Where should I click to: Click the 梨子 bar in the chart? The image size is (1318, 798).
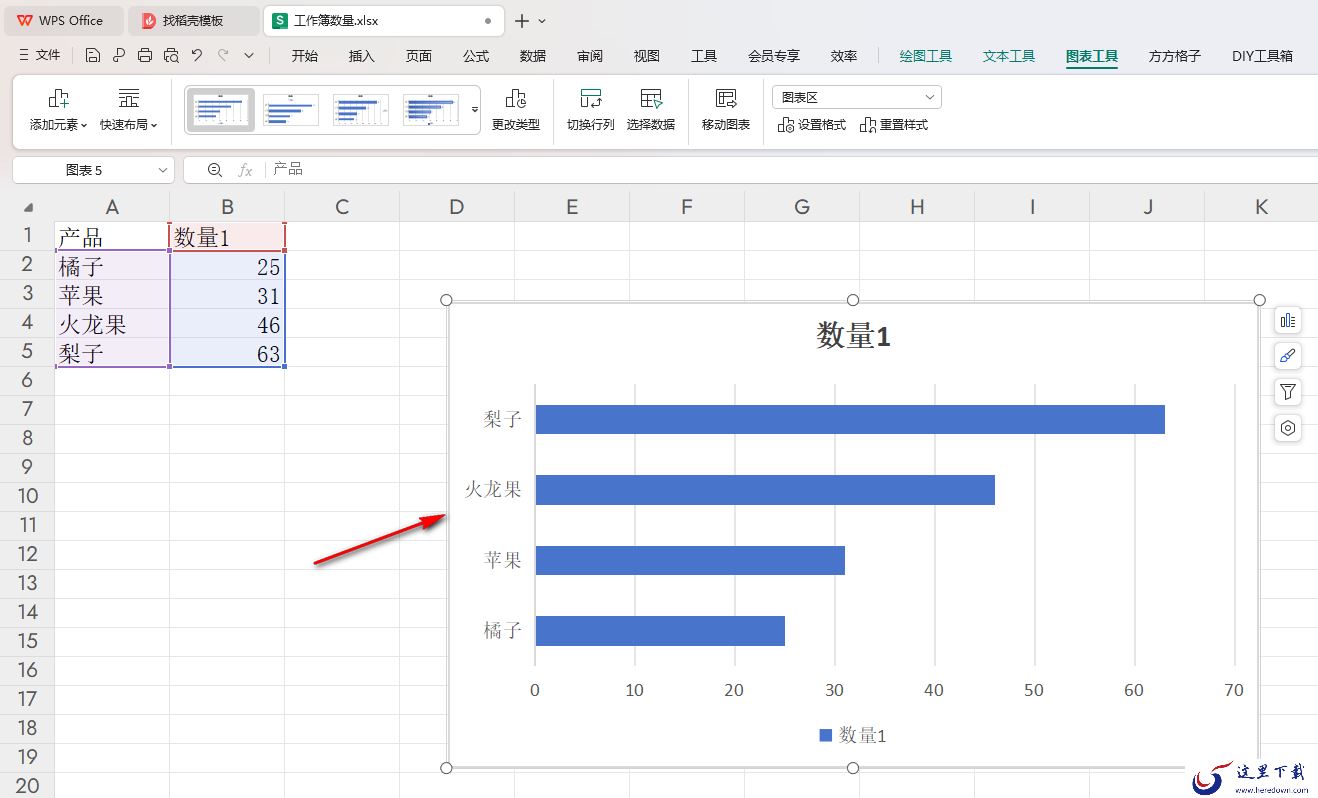pos(850,419)
